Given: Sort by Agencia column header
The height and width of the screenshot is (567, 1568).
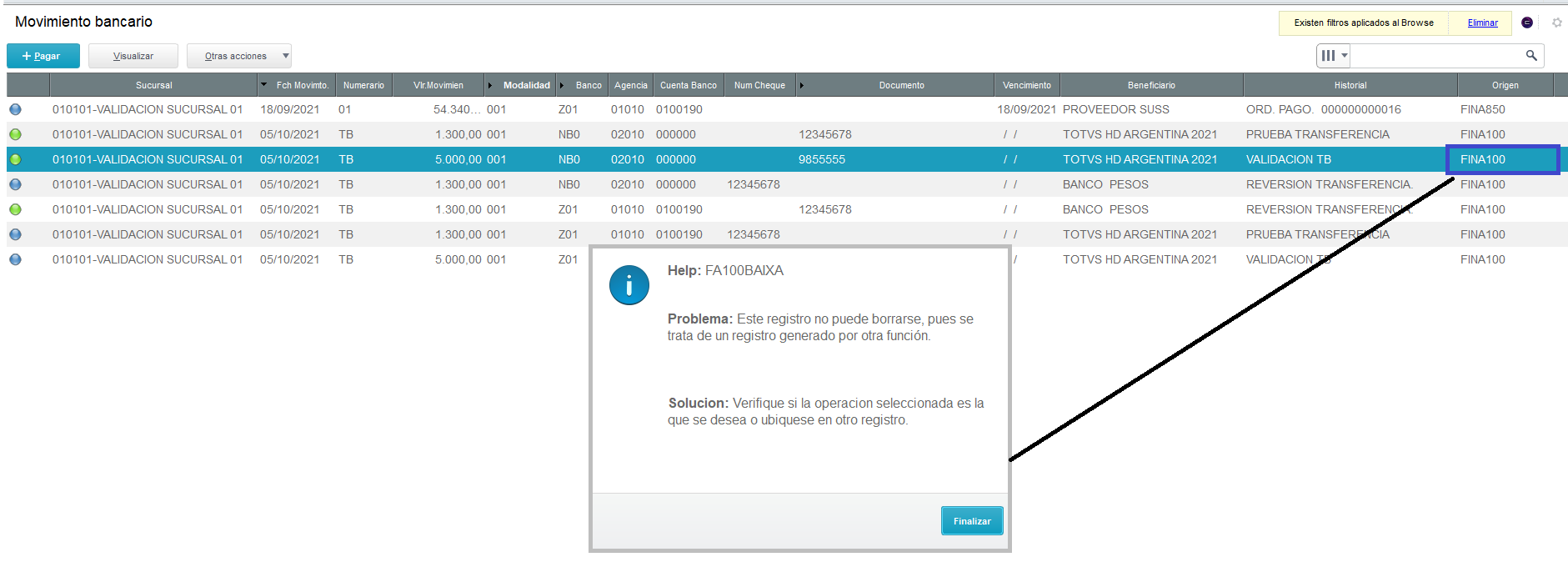Looking at the screenshot, I should coord(630,85).
